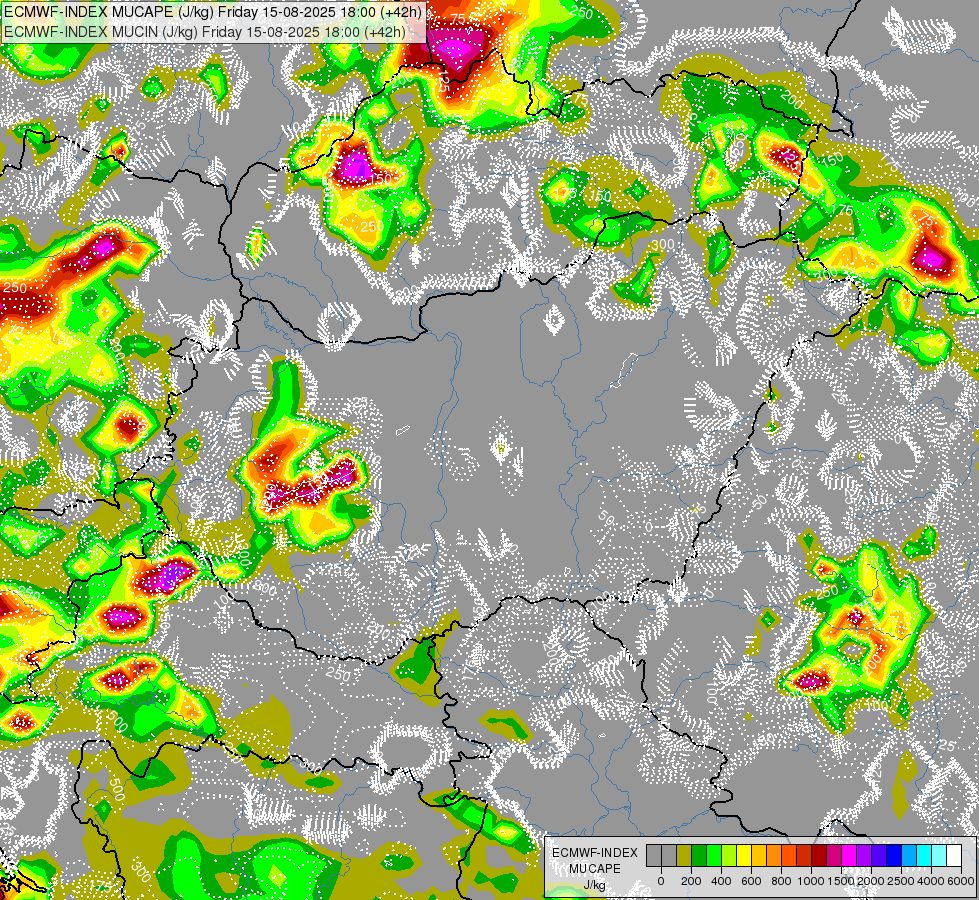Click the legend value 600

pos(751,881)
